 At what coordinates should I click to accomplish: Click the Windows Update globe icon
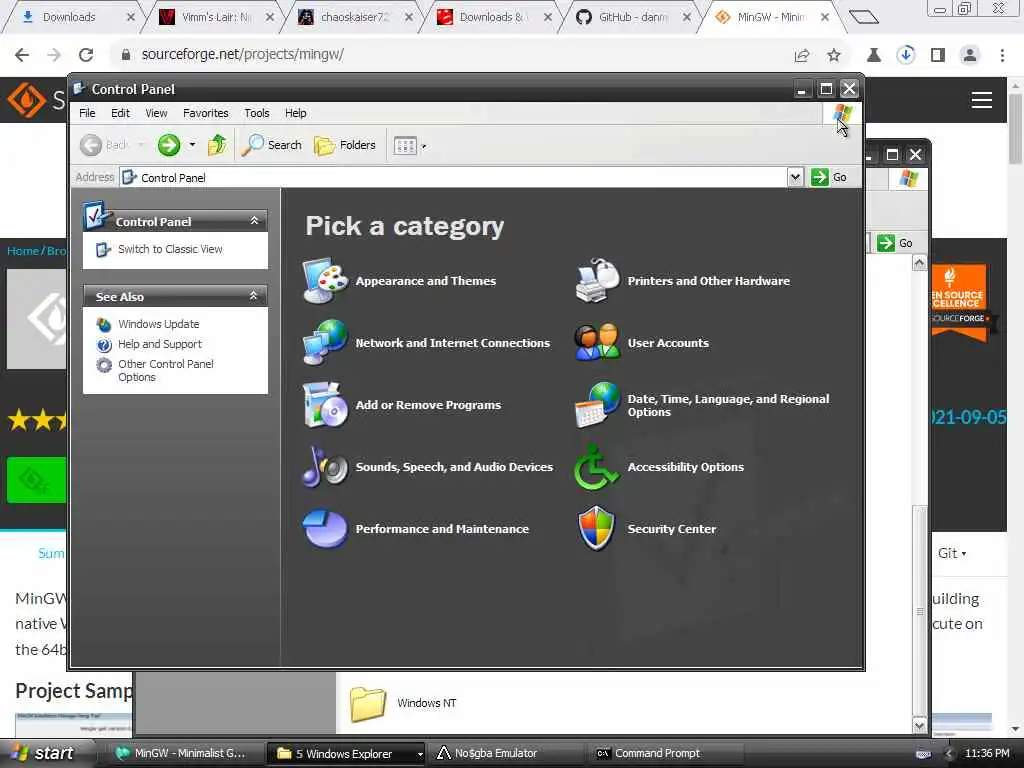coord(104,324)
